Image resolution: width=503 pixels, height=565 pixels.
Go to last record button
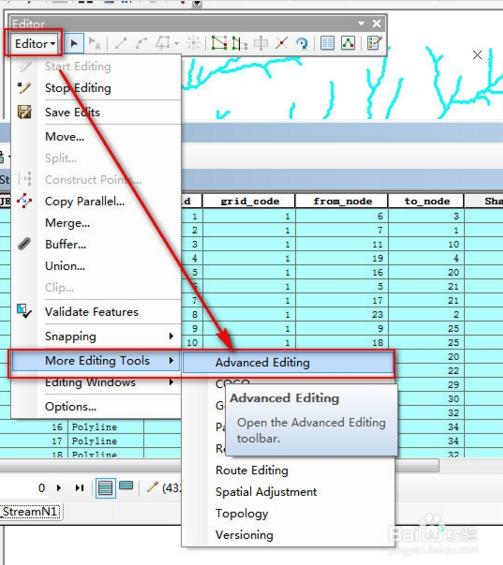(80, 488)
